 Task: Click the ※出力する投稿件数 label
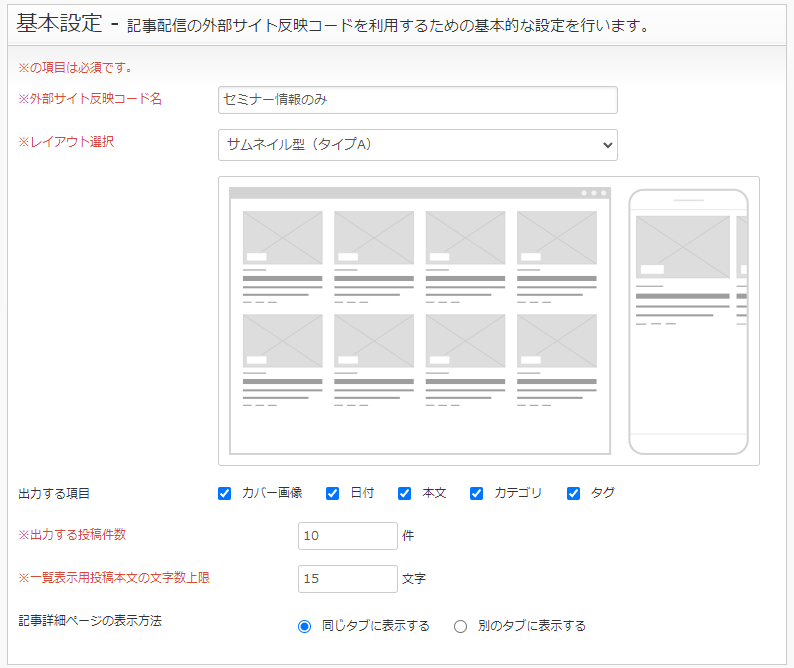coord(72,535)
